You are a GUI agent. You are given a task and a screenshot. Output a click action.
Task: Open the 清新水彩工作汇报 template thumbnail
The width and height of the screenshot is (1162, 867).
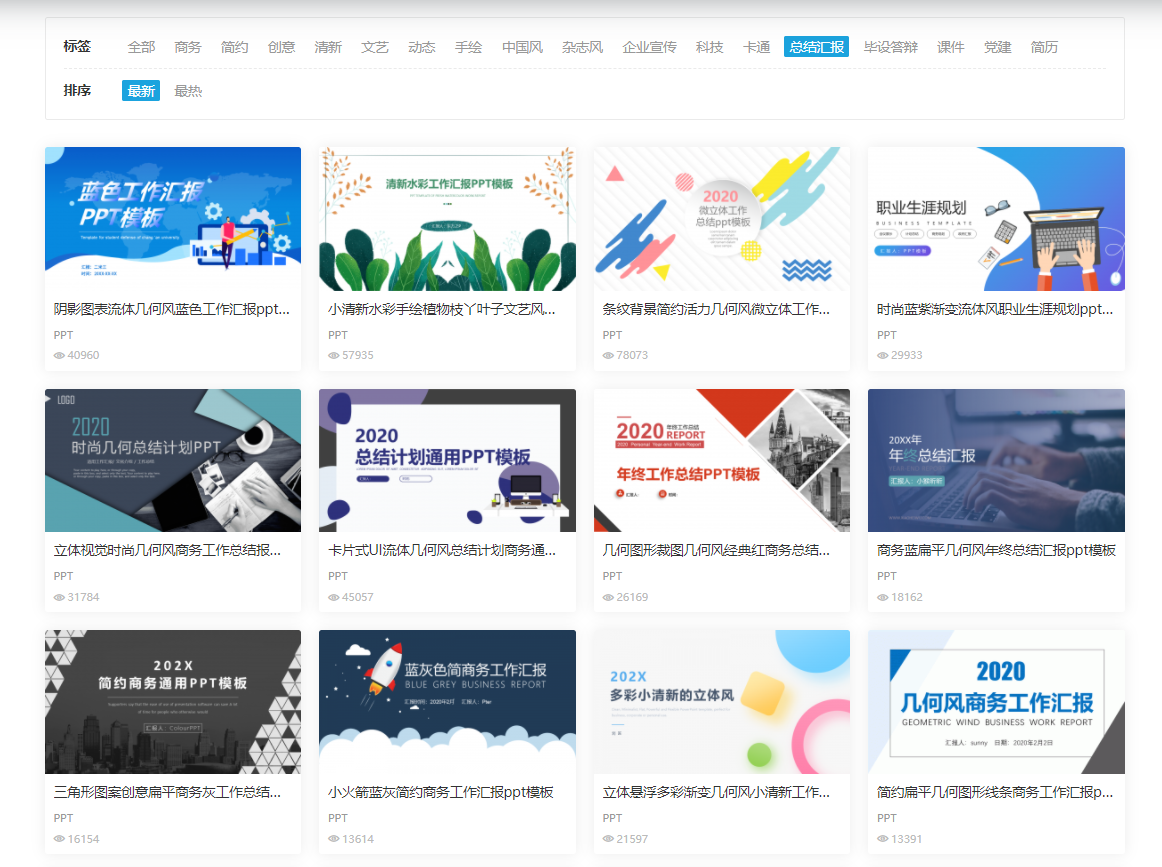click(447, 219)
